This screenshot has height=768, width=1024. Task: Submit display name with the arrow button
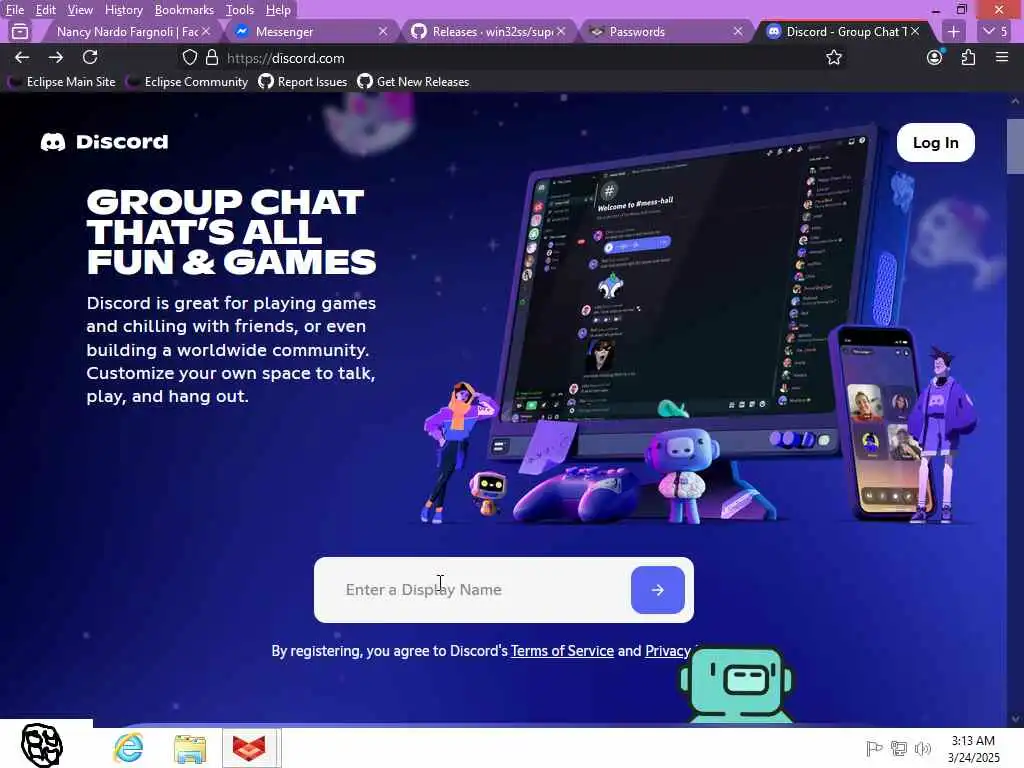pos(658,590)
